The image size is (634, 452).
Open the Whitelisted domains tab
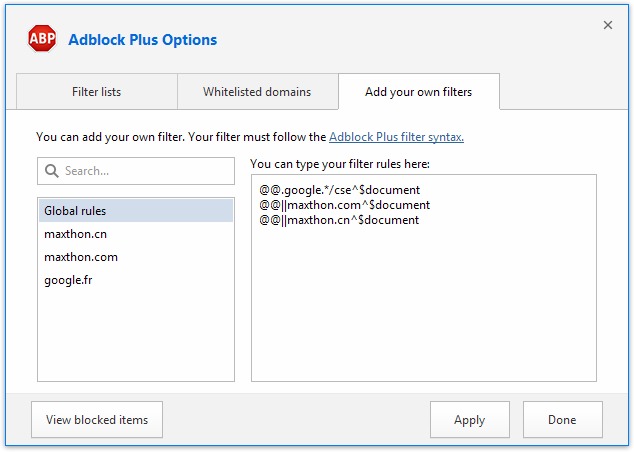coord(257,92)
